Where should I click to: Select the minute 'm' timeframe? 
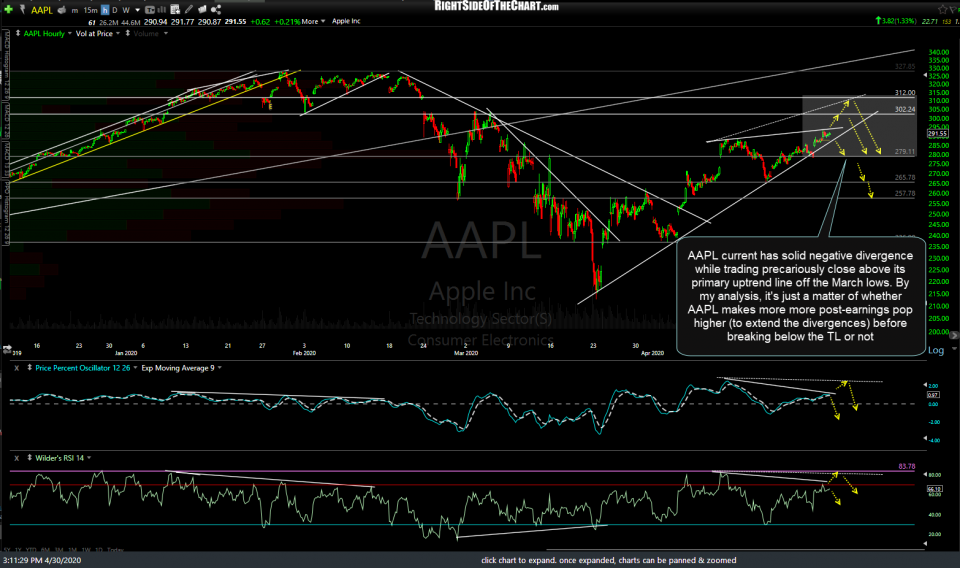pos(75,10)
